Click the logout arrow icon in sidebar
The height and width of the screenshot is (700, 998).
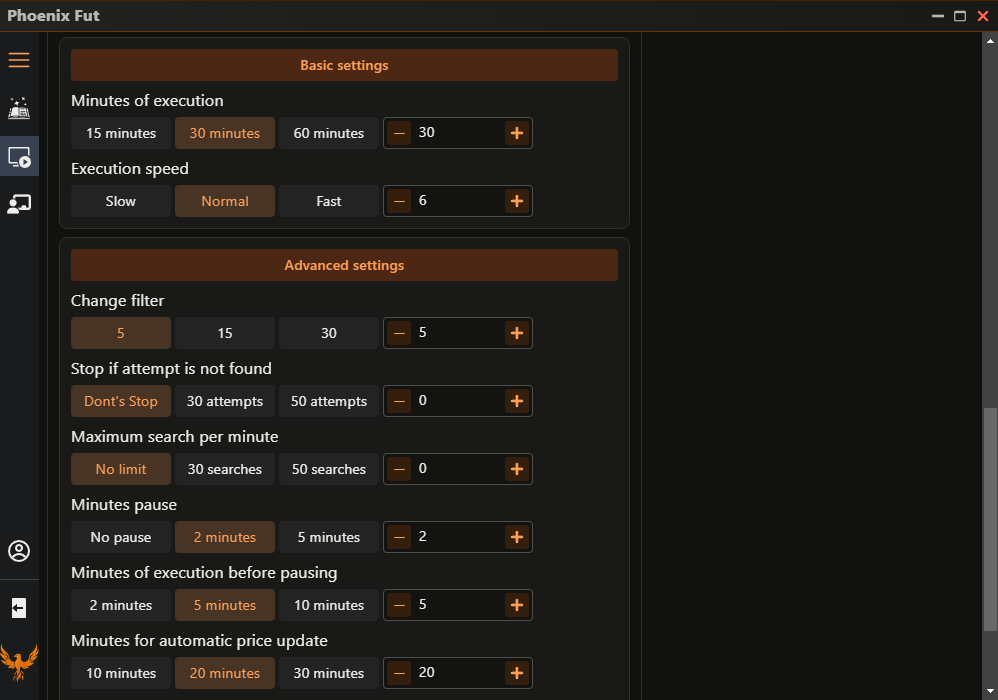tap(19, 608)
